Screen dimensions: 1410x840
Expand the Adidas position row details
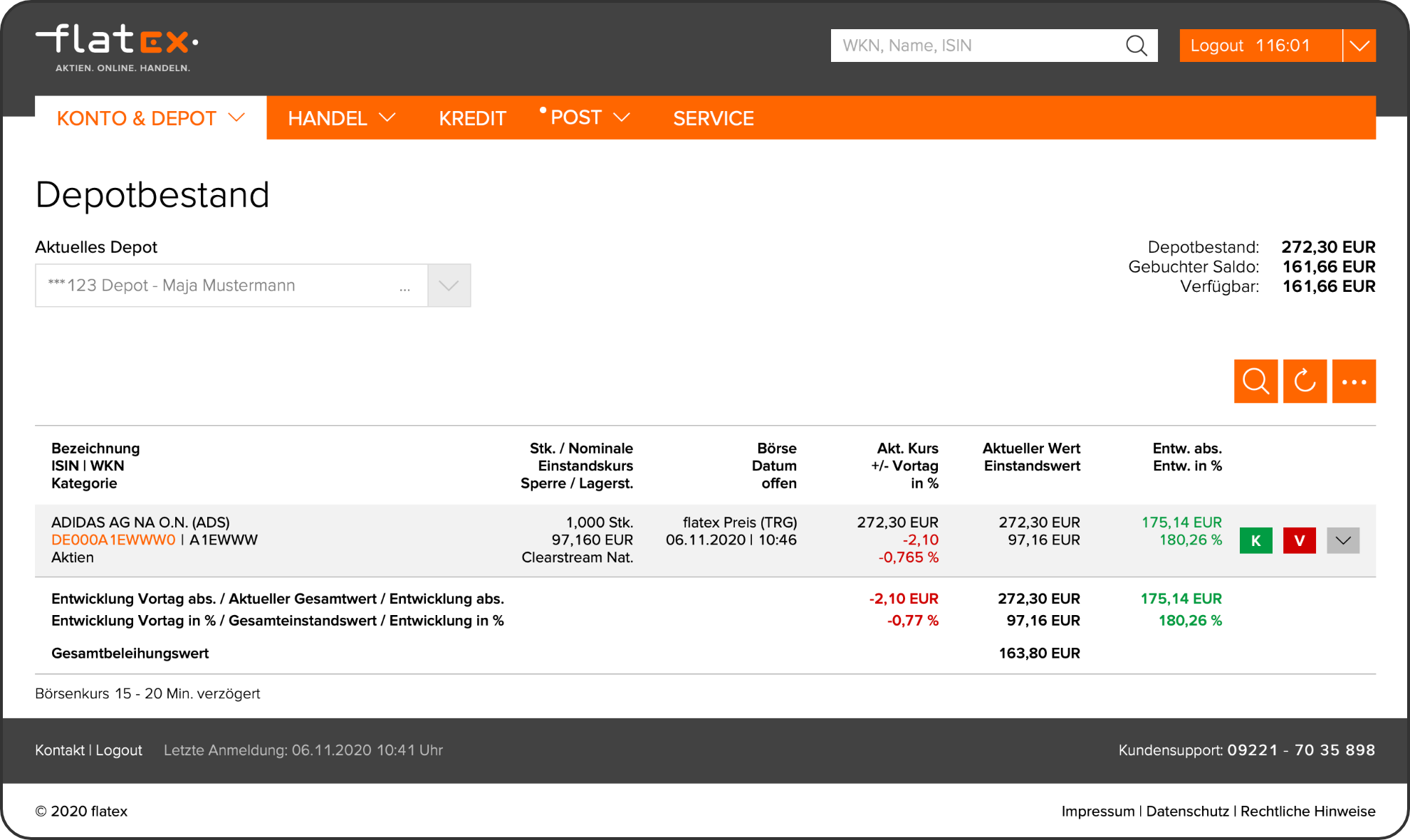tap(1343, 540)
